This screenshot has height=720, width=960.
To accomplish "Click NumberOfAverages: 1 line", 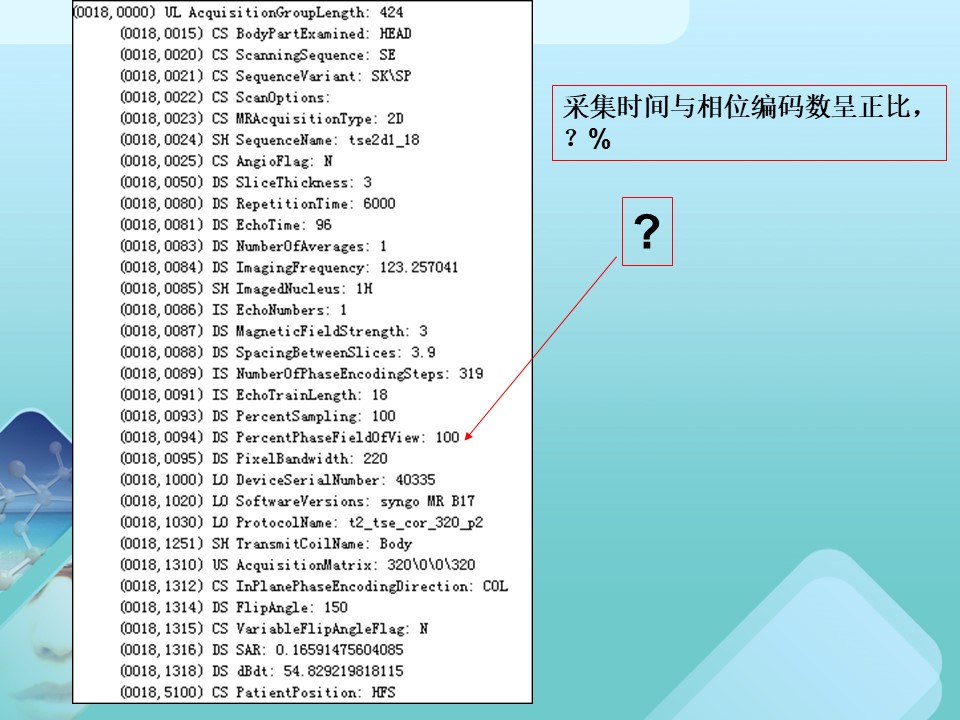I will click(253, 246).
